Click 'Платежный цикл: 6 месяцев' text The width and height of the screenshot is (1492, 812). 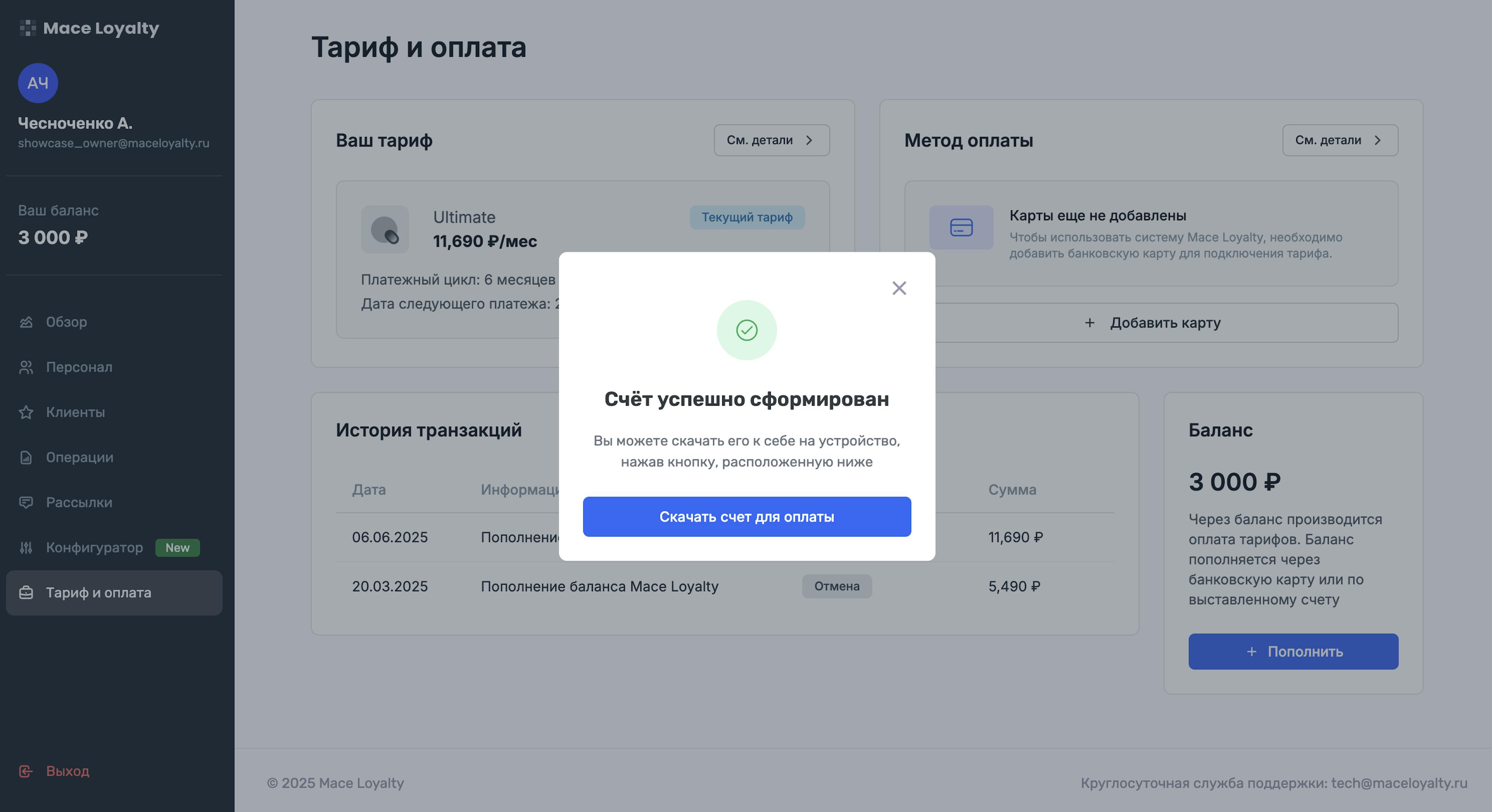tap(458, 280)
